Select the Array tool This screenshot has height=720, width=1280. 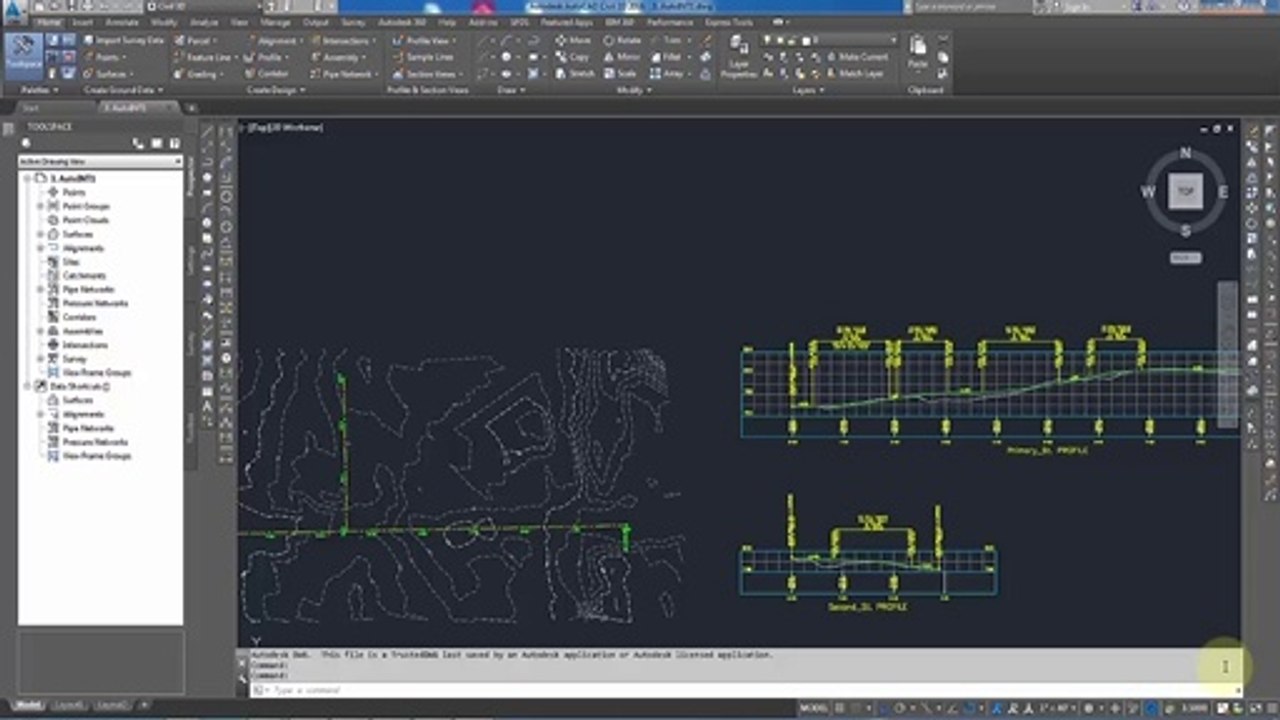tap(668, 74)
